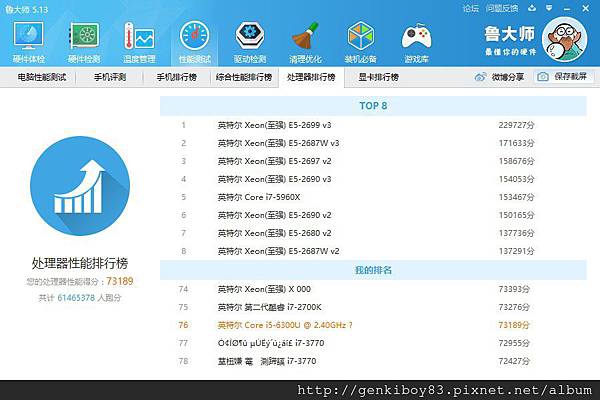The height and width of the screenshot is (400, 600).
Task: Open the 驱动检测 driver detection icon
Action: pos(250,42)
